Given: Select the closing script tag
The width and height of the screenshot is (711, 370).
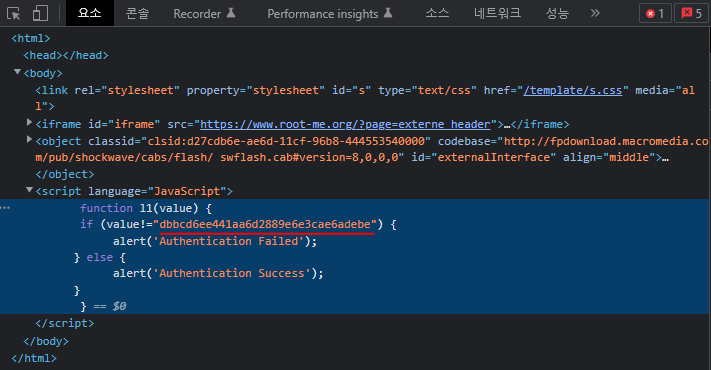Looking at the screenshot, I should click(x=65, y=323).
